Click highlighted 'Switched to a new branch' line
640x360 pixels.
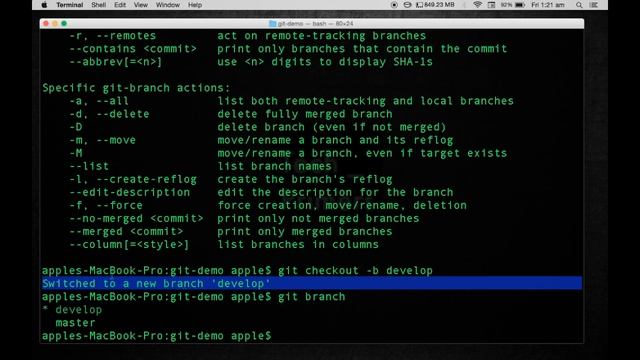pyautogui.click(x=312, y=283)
